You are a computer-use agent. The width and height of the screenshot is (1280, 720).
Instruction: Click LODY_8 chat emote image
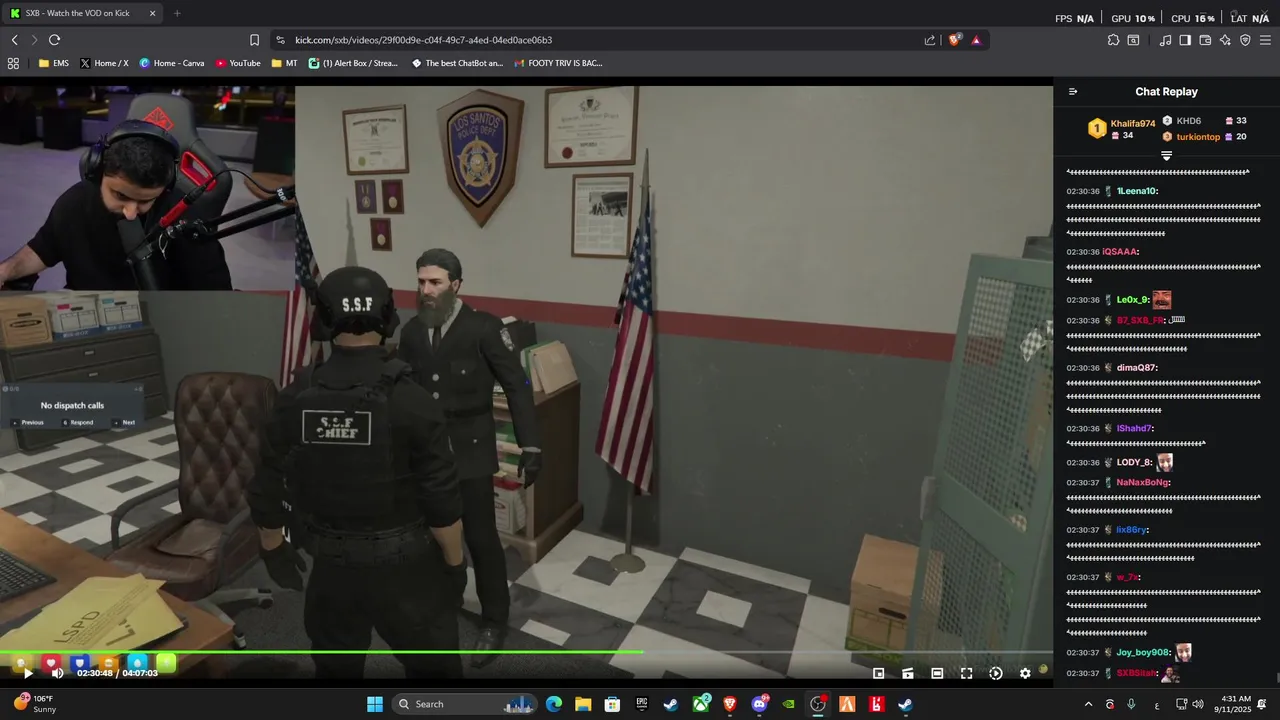[1165, 462]
